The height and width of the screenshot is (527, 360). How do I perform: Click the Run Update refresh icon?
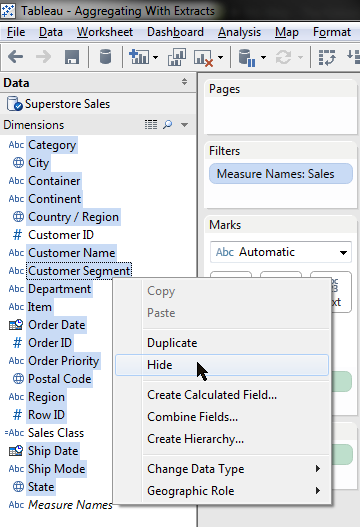(x=283, y=57)
